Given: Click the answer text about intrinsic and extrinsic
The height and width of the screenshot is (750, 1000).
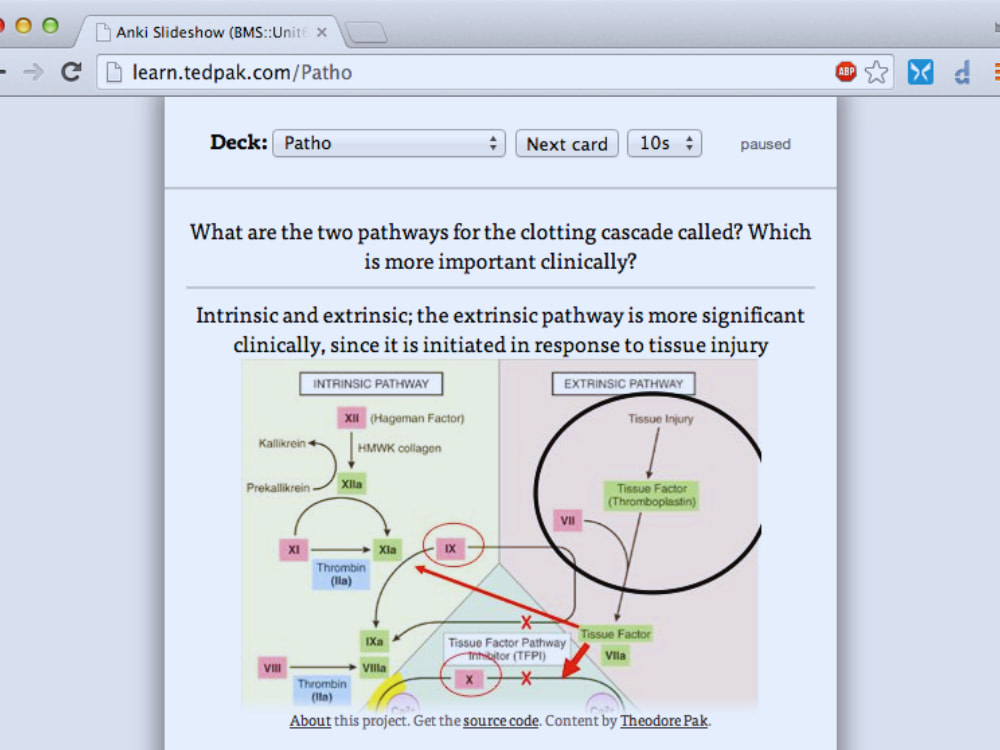Looking at the screenshot, I should click(x=501, y=330).
